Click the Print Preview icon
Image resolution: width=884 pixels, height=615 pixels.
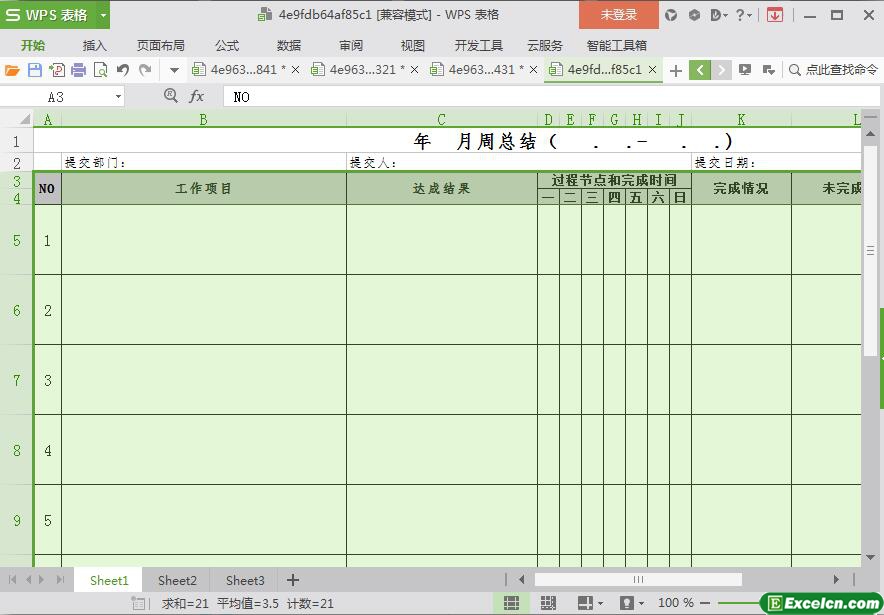tap(100, 70)
